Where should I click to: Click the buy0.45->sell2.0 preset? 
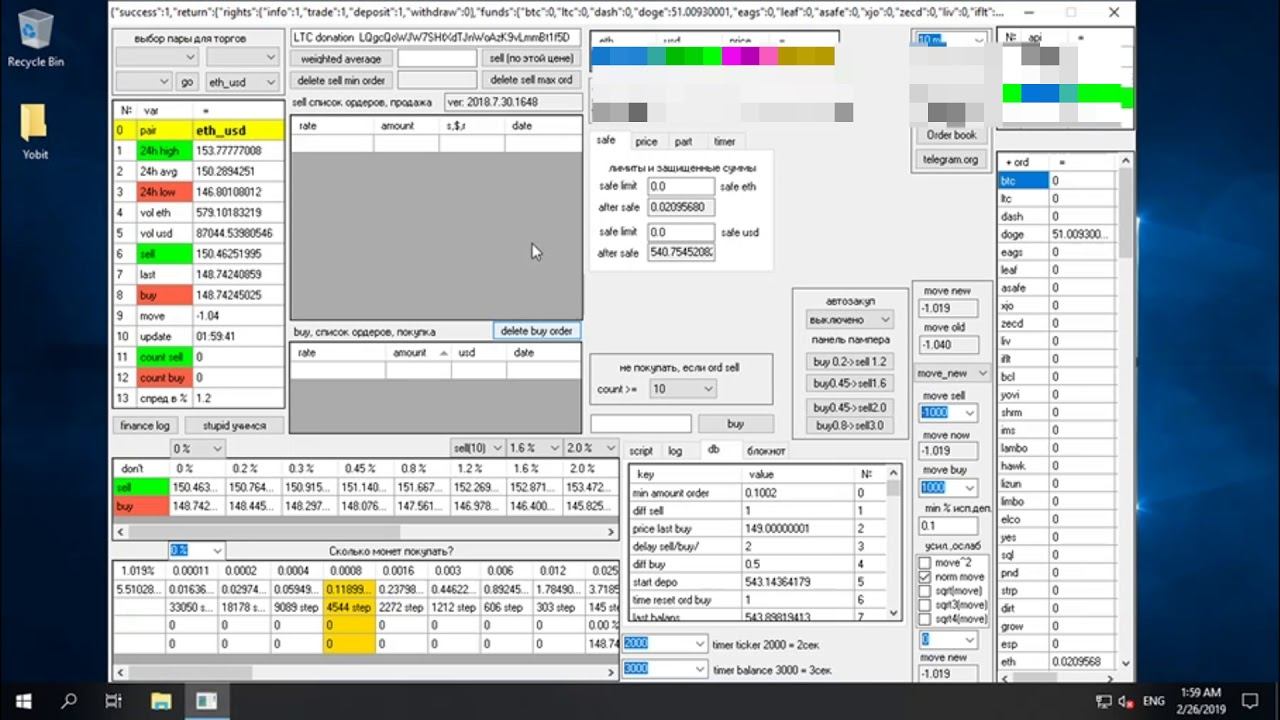849,408
